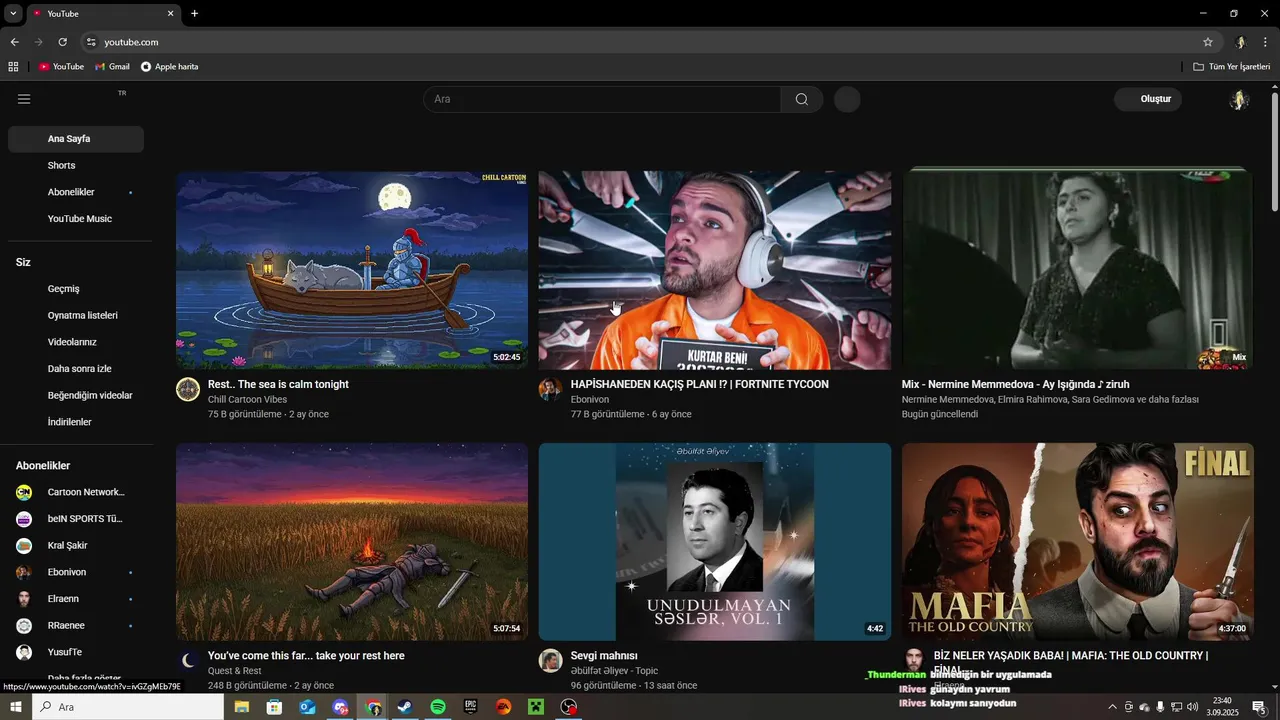Click the round voice search button
1280x720 pixels.
click(847, 99)
